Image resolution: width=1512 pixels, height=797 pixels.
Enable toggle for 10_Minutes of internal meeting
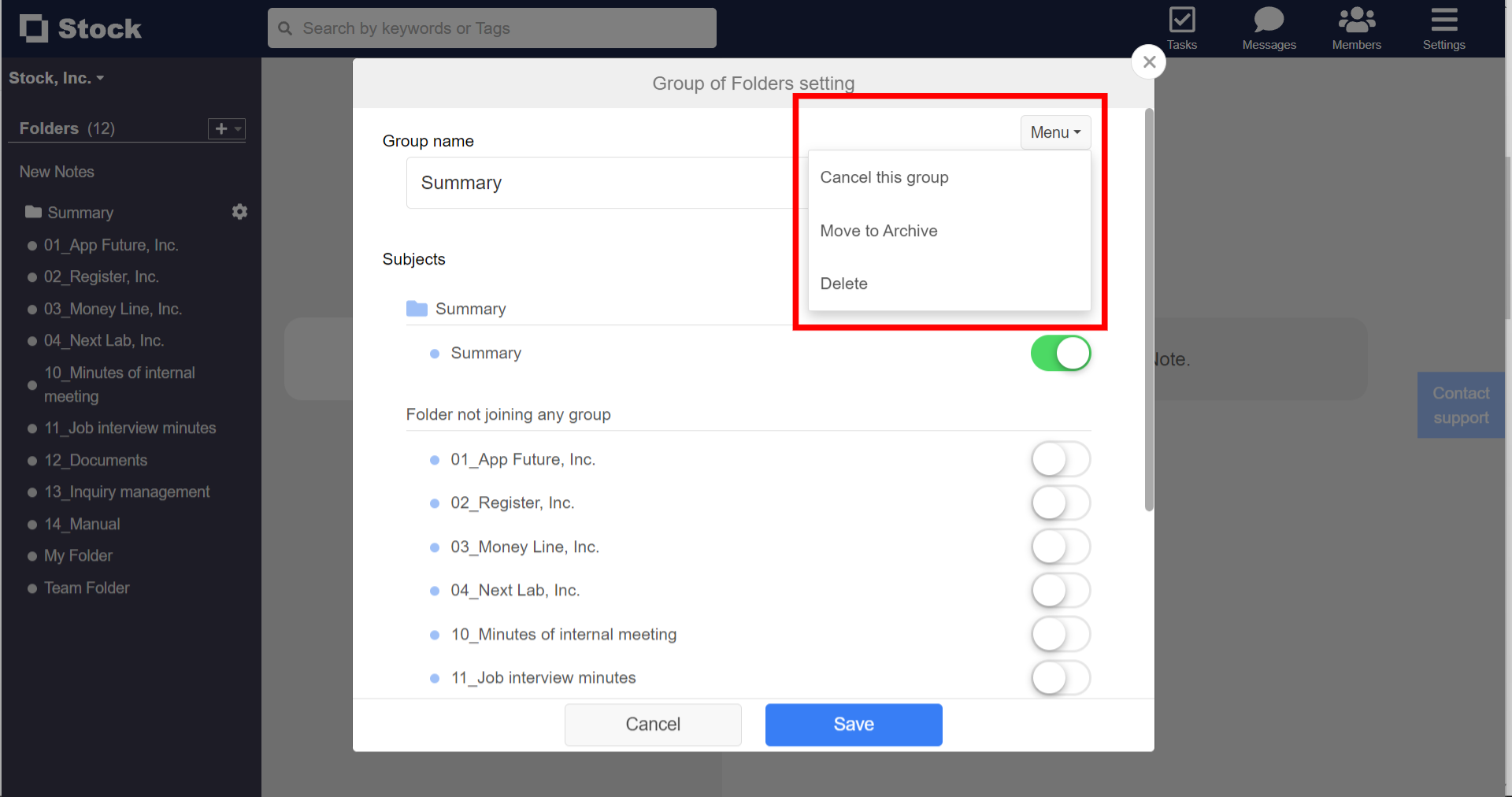[1060, 634]
